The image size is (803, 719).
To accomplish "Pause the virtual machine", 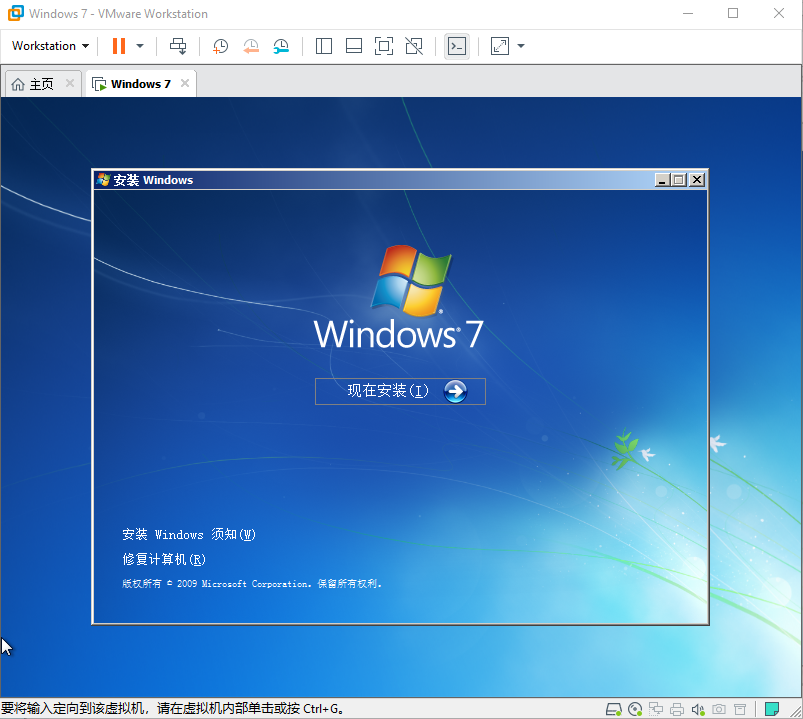I will point(119,46).
